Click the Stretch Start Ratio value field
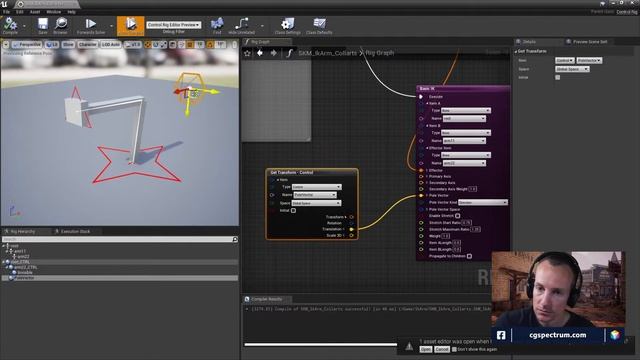Screen dimensions: 640x360 467,223
